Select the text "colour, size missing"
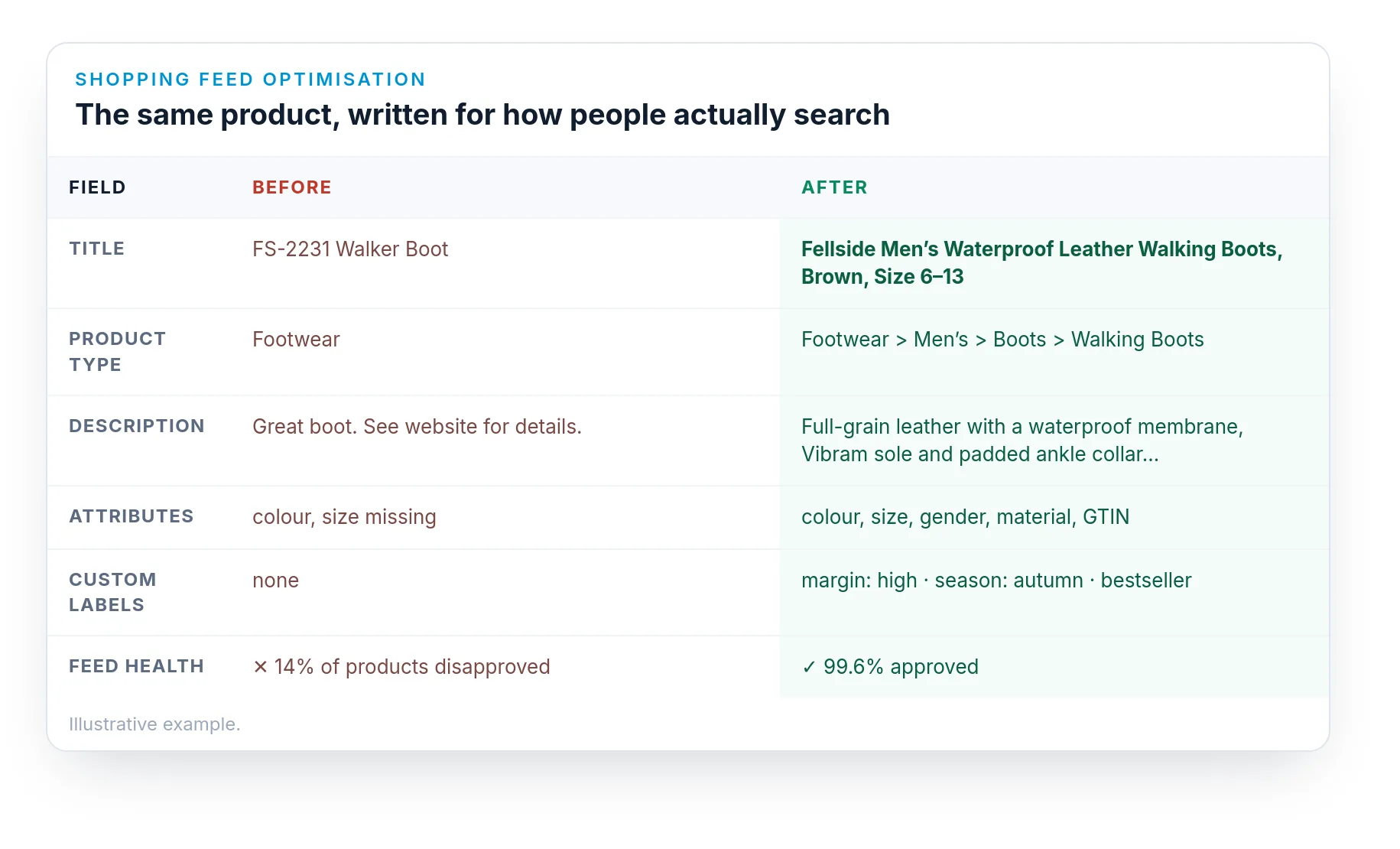 click(x=344, y=517)
